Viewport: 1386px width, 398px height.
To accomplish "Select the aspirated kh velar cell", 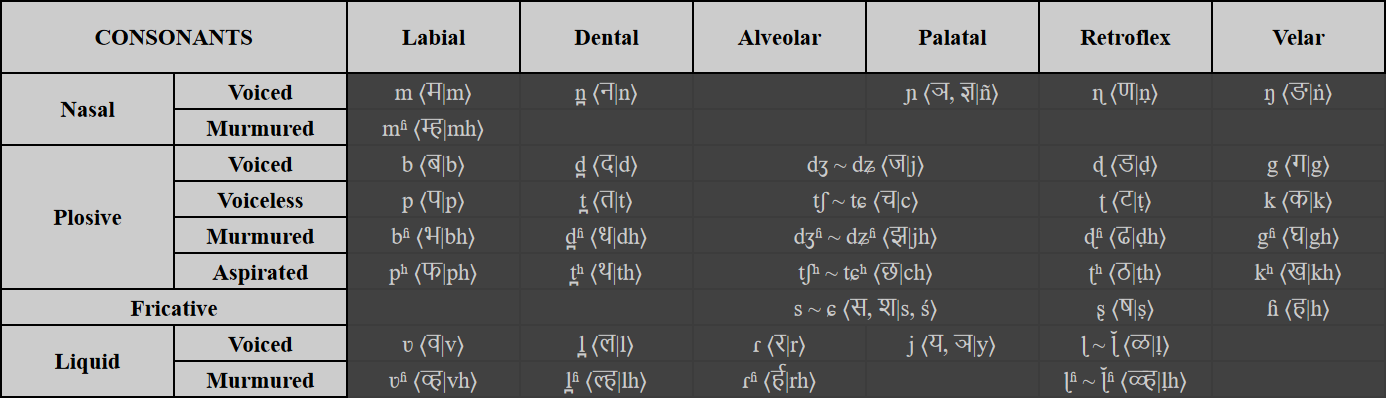I will click(x=1299, y=272).
